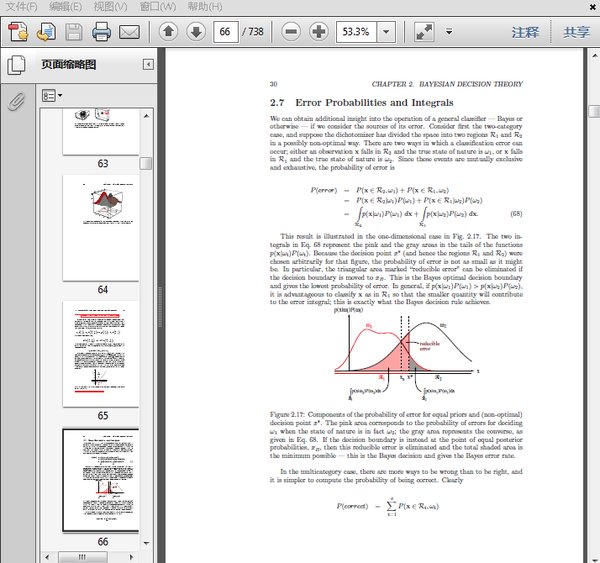Open thumbnail options dropdown menu

pyautogui.click(x=52, y=96)
